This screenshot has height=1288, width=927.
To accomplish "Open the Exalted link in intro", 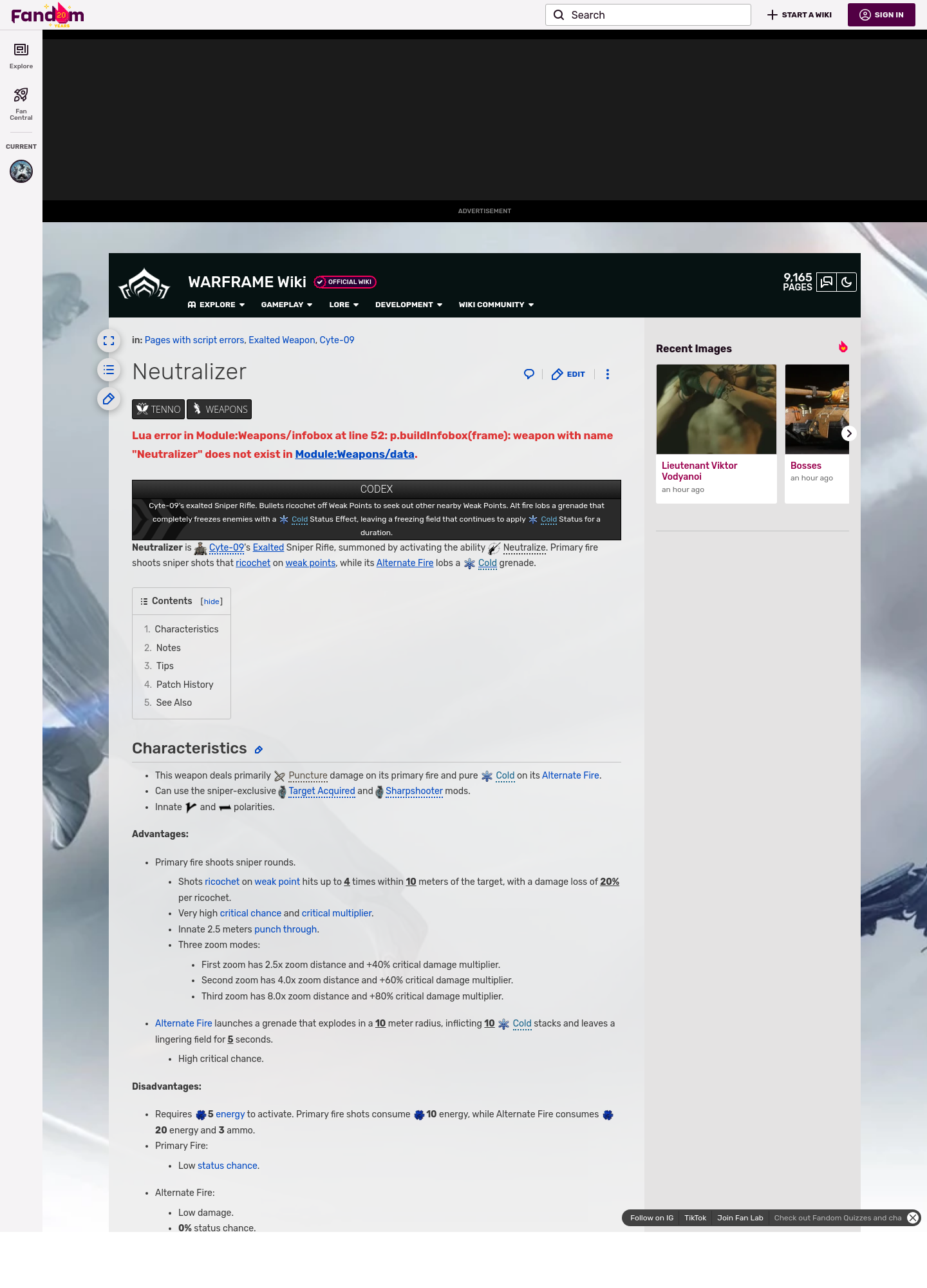I will pos(268,547).
